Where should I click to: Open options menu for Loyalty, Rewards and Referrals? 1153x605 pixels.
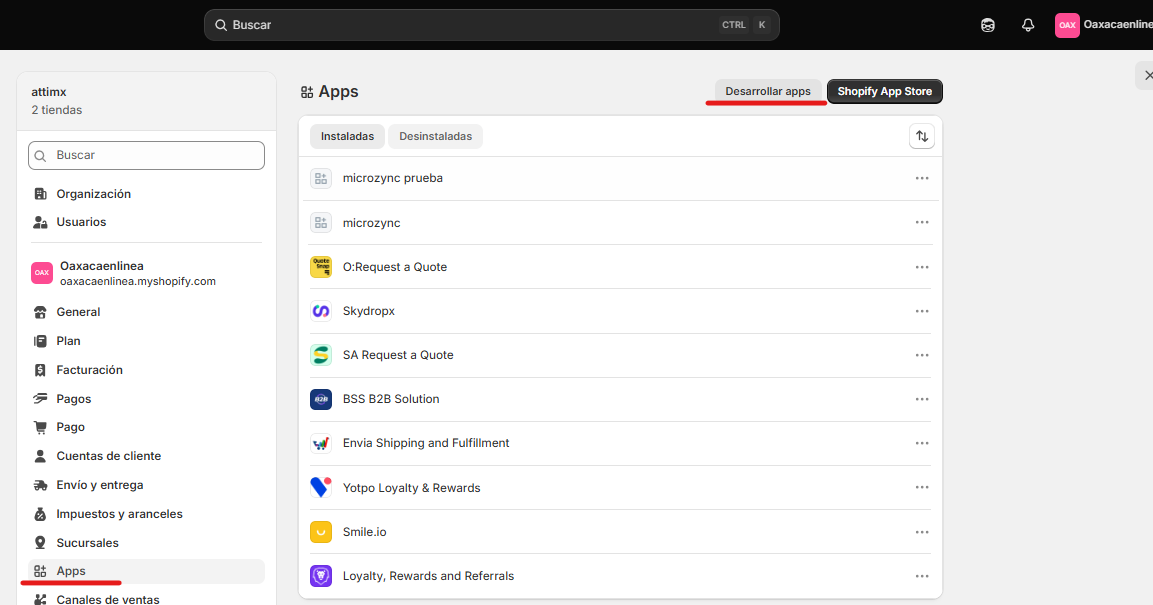coord(921,576)
